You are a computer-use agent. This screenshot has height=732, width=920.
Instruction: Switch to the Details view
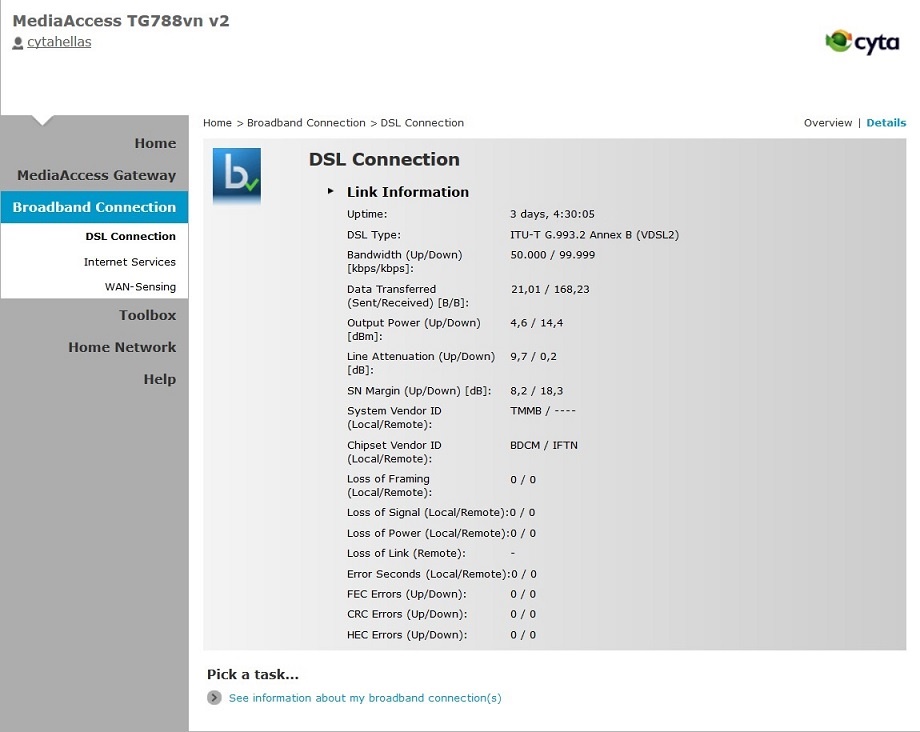886,123
